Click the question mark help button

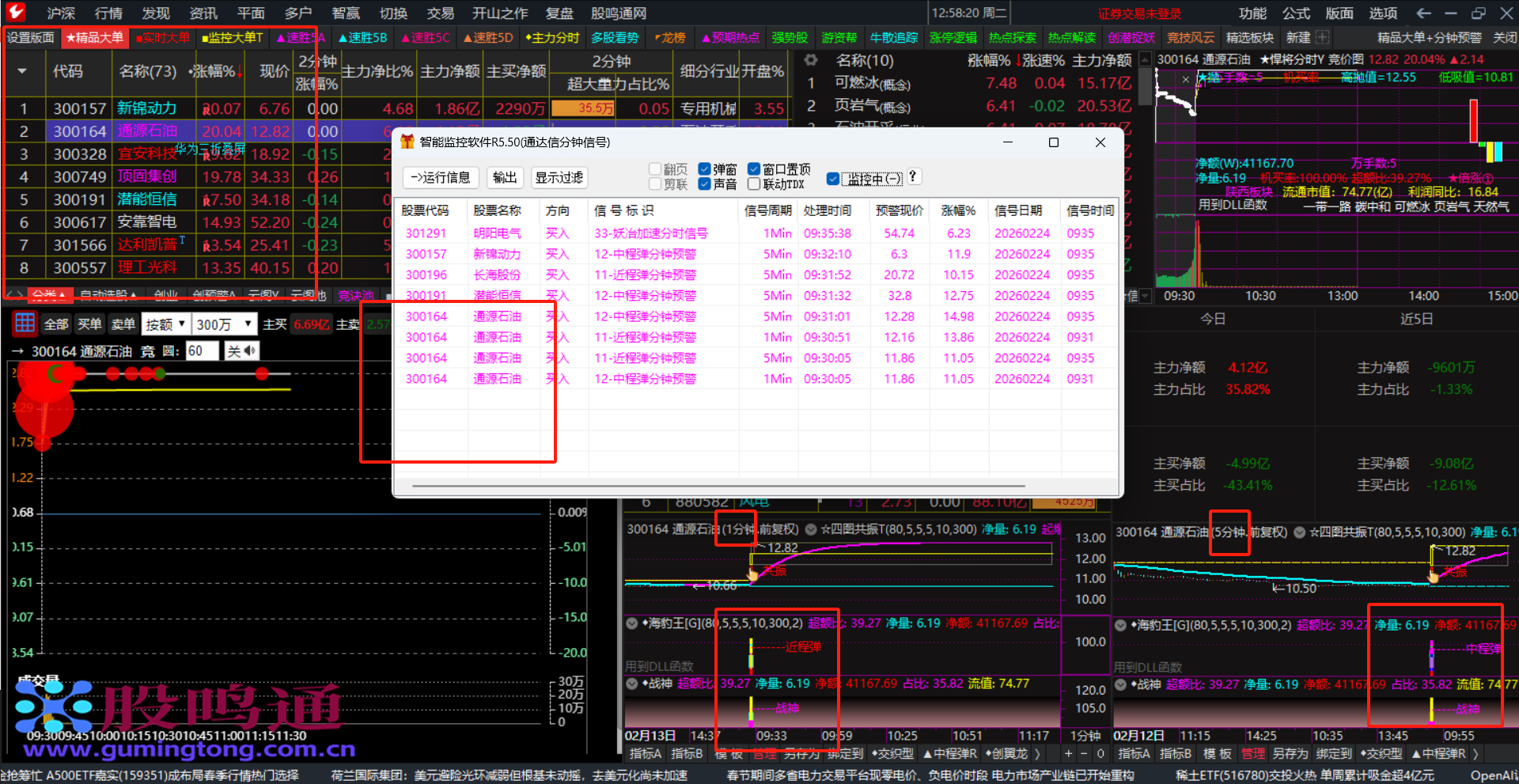tap(913, 177)
